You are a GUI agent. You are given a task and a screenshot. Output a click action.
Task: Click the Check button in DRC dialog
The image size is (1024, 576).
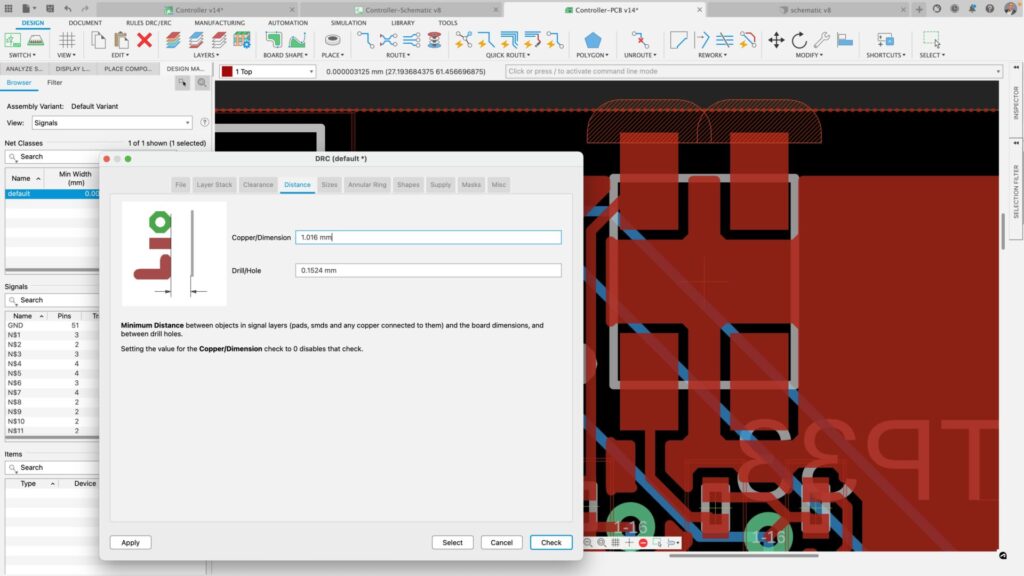coord(551,542)
